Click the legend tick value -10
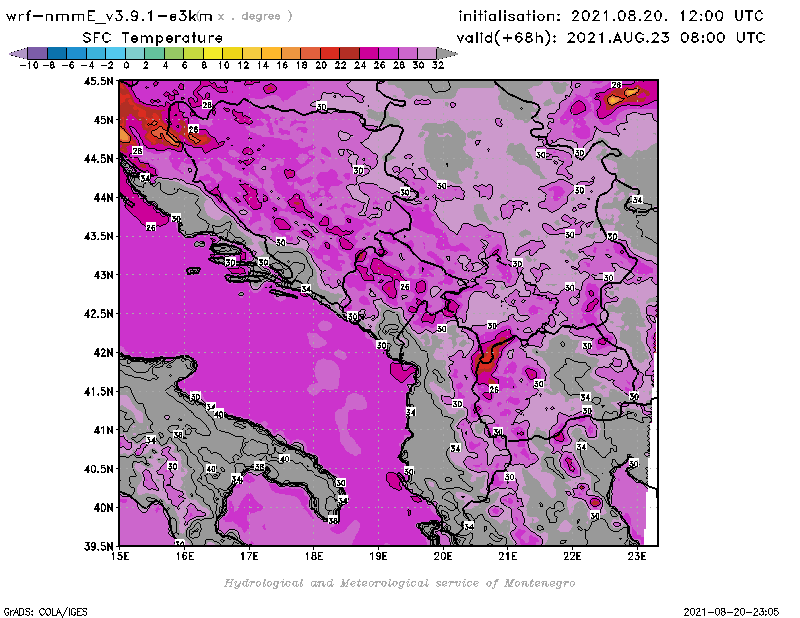Viewport: 800px width, 618px height. coord(29,65)
